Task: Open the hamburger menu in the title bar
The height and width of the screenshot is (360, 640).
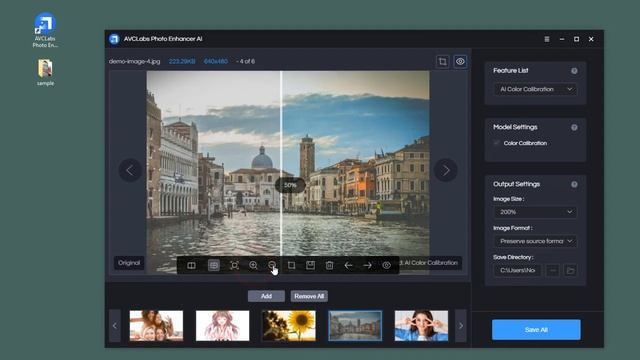Action: click(x=547, y=39)
